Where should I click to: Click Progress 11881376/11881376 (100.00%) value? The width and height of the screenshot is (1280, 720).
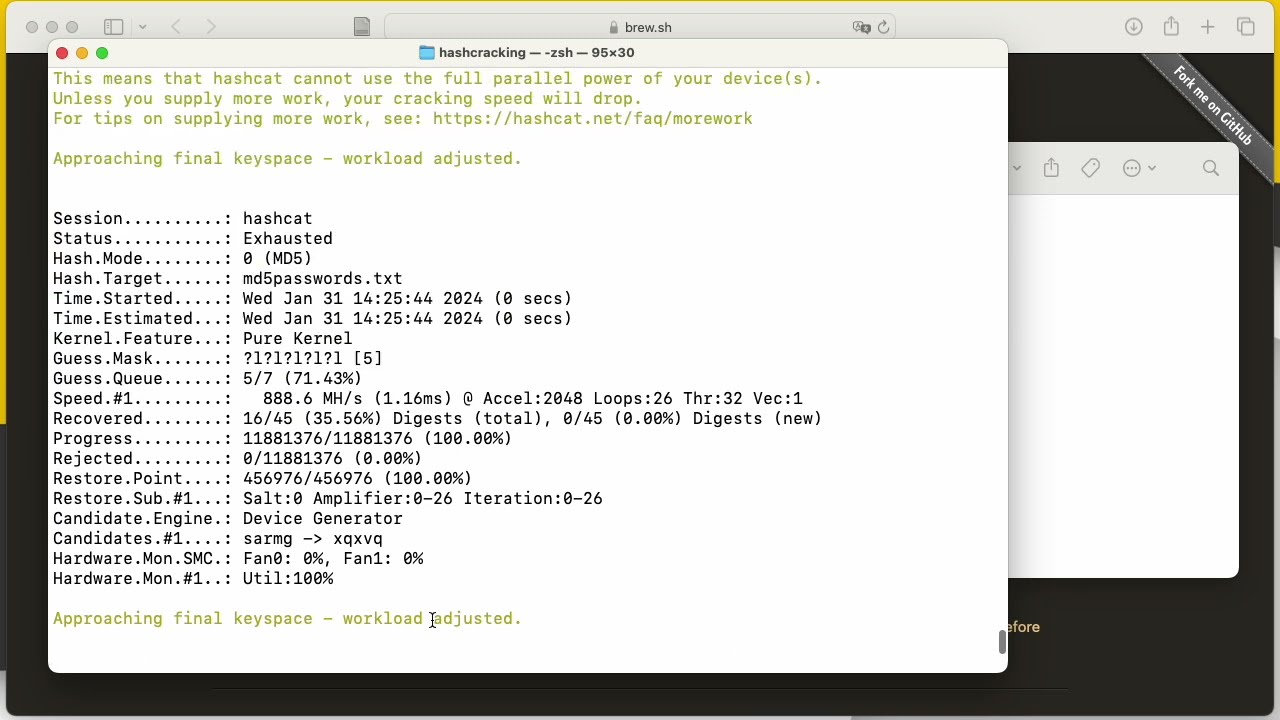377,439
